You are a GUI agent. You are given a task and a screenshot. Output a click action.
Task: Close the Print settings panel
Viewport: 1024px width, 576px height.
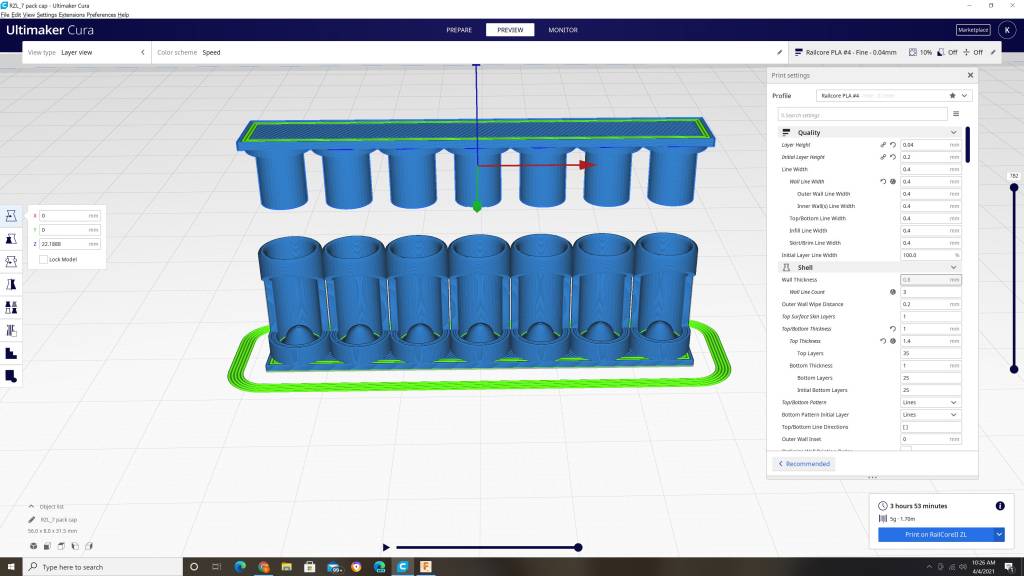pos(970,75)
